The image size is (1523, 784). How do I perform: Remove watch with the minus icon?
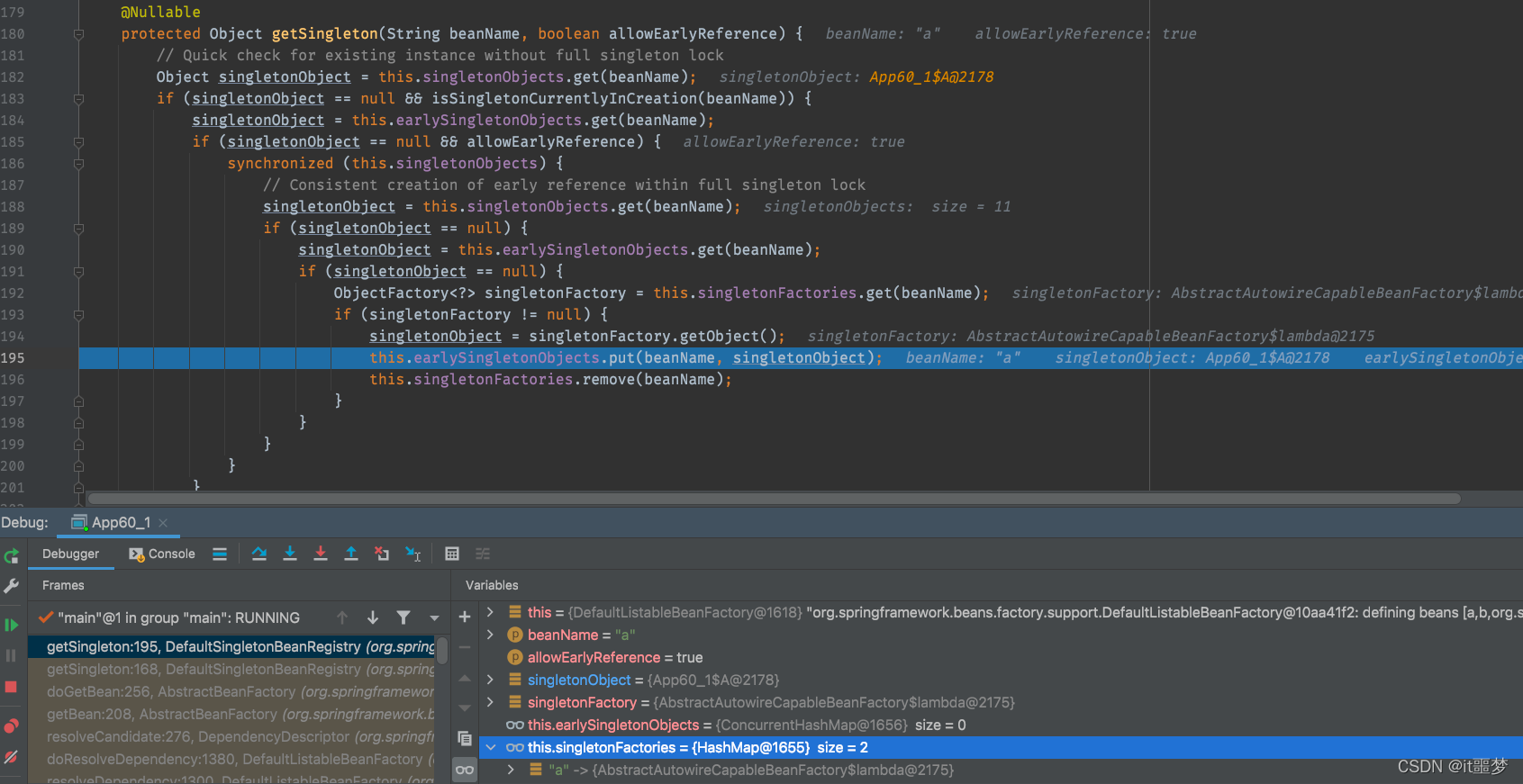[x=465, y=647]
